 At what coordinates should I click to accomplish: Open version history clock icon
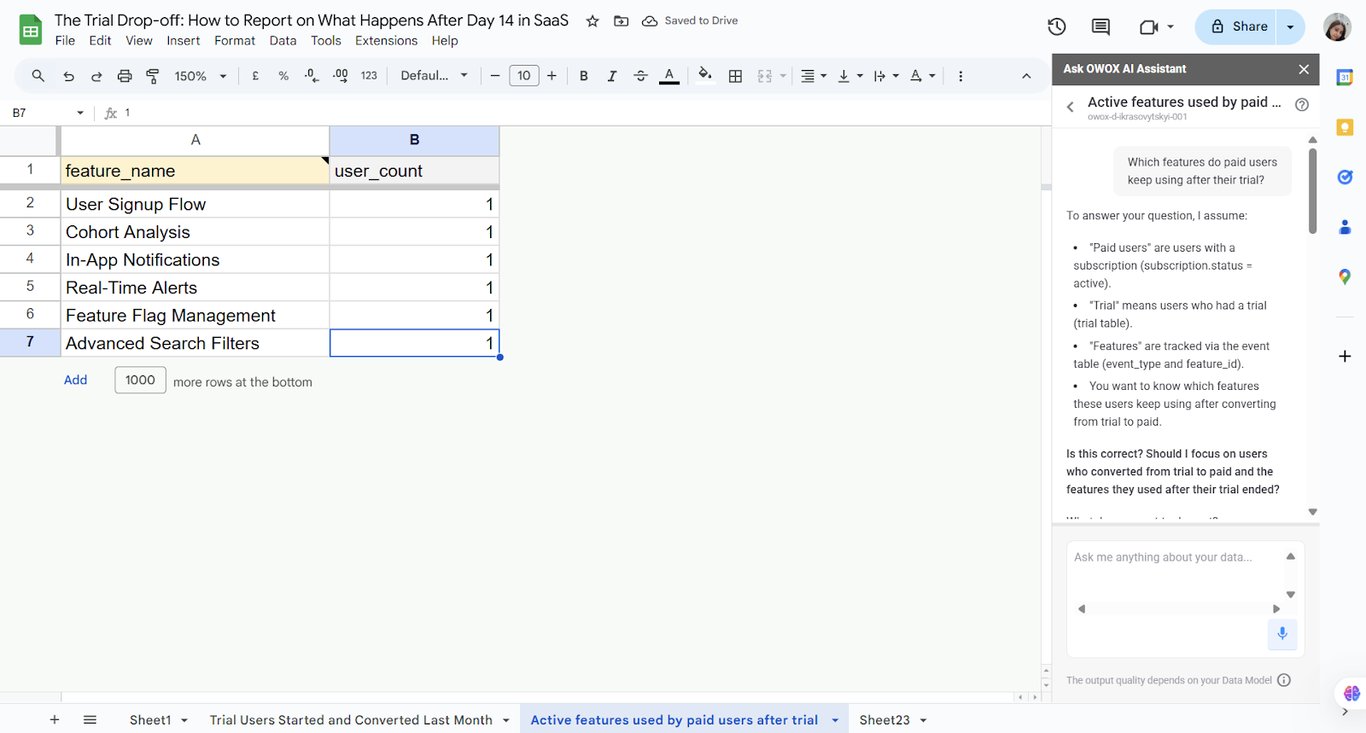tap(1057, 27)
